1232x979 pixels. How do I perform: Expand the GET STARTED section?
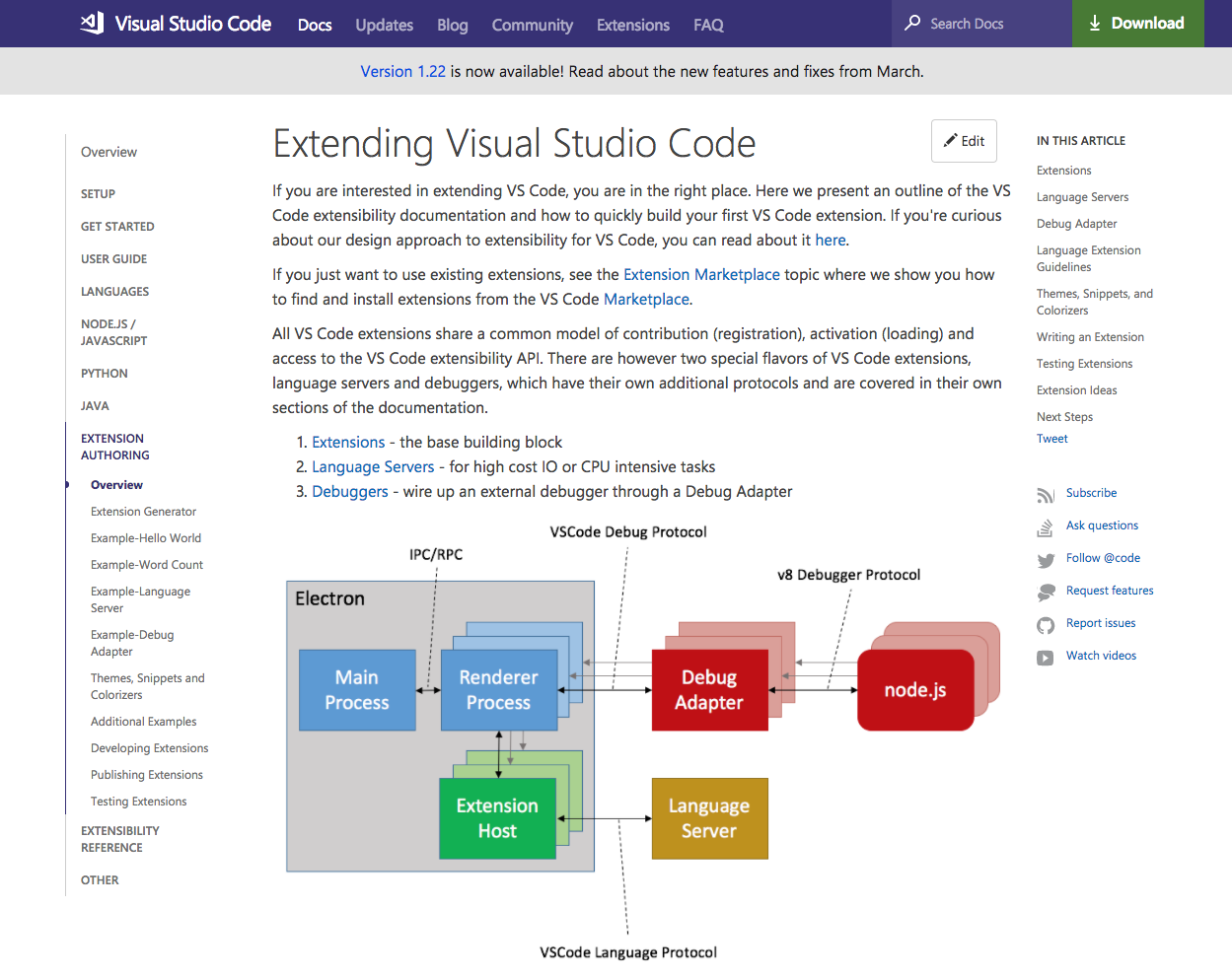[x=117, y=227]
